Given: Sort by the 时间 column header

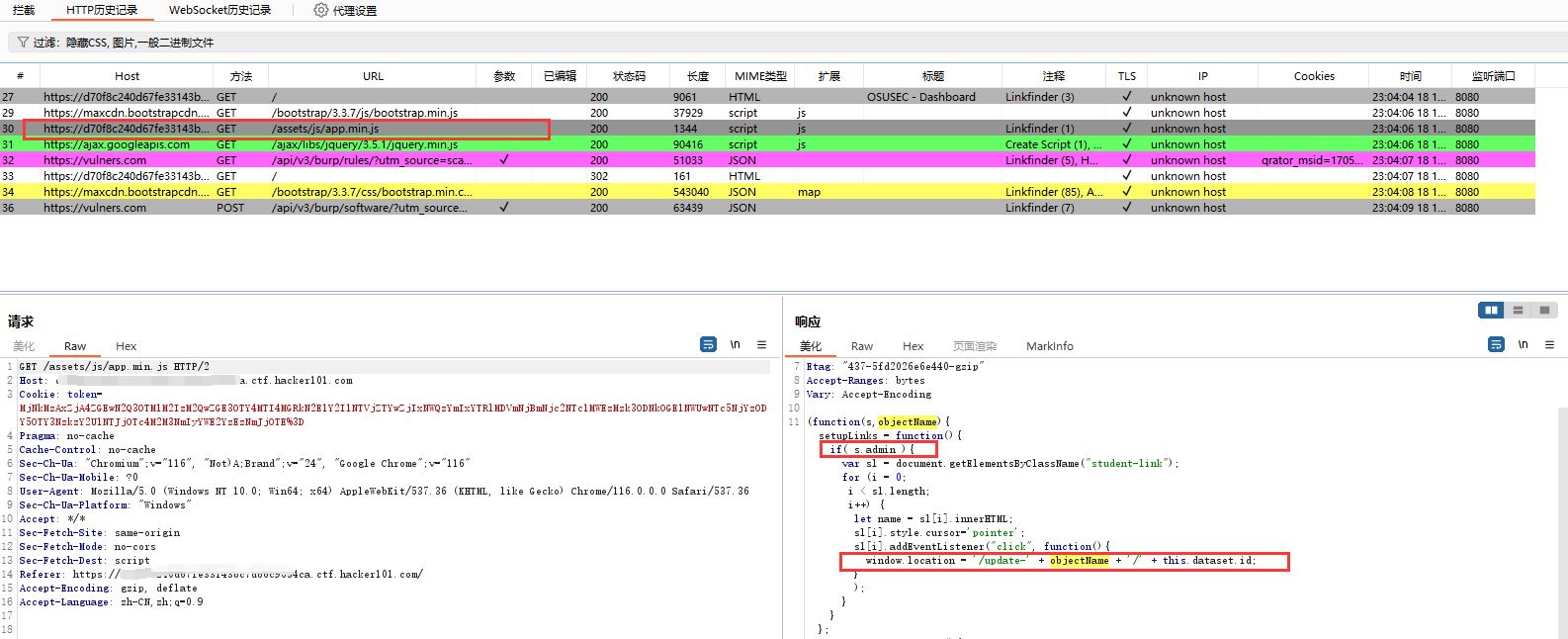Looking at the screenshot, I should (x=1411, y=76).
